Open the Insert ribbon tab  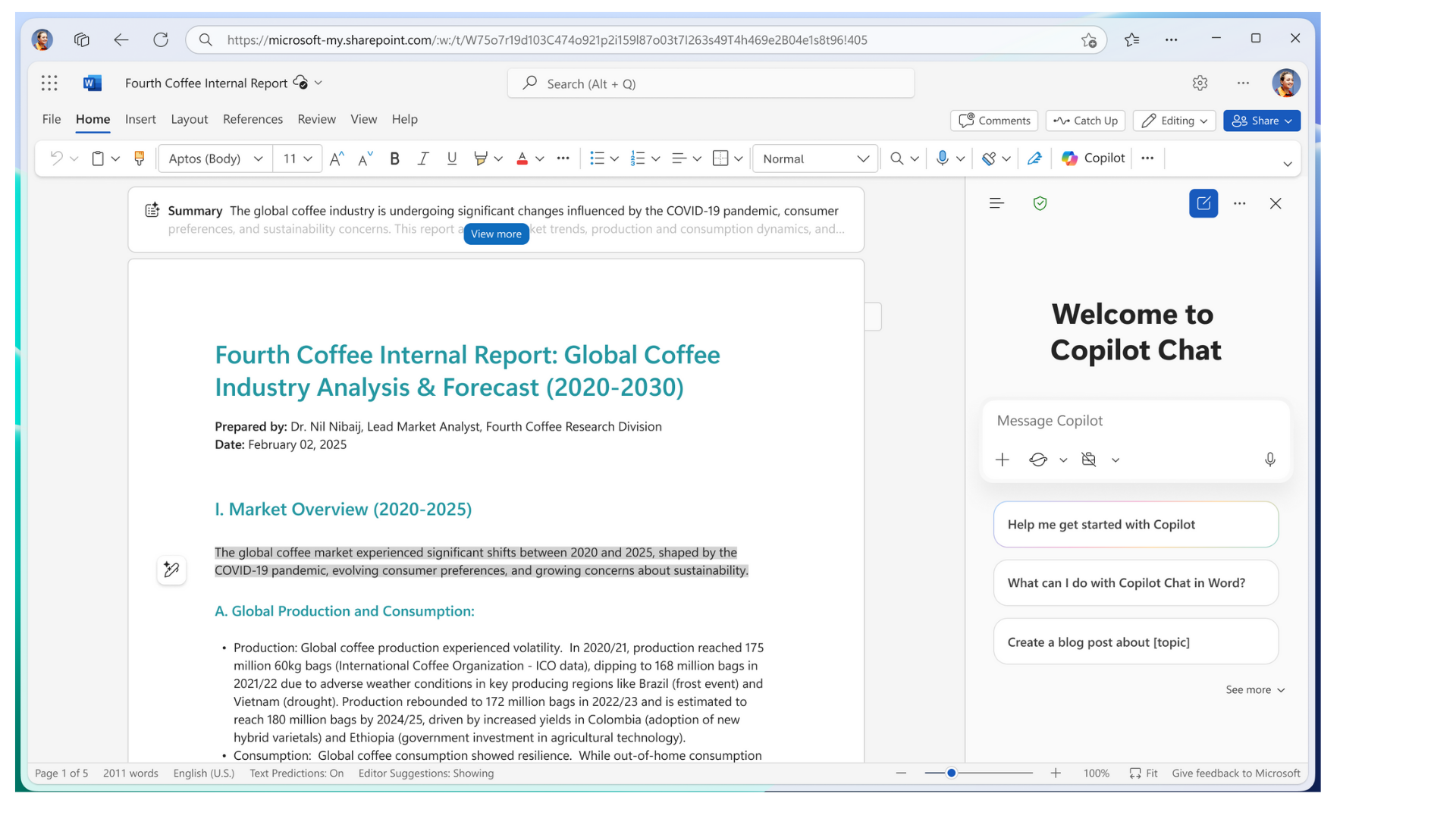140,119
